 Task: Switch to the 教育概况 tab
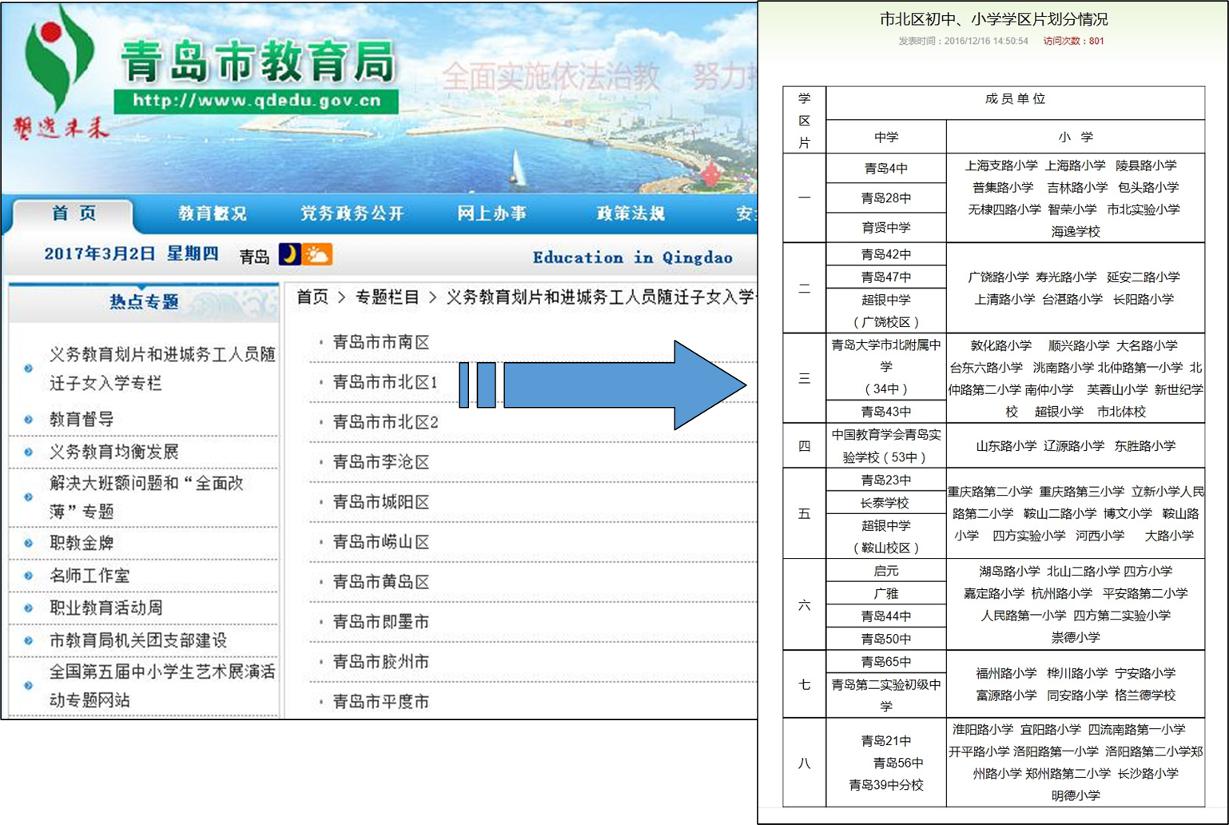[x=212, y=214]
